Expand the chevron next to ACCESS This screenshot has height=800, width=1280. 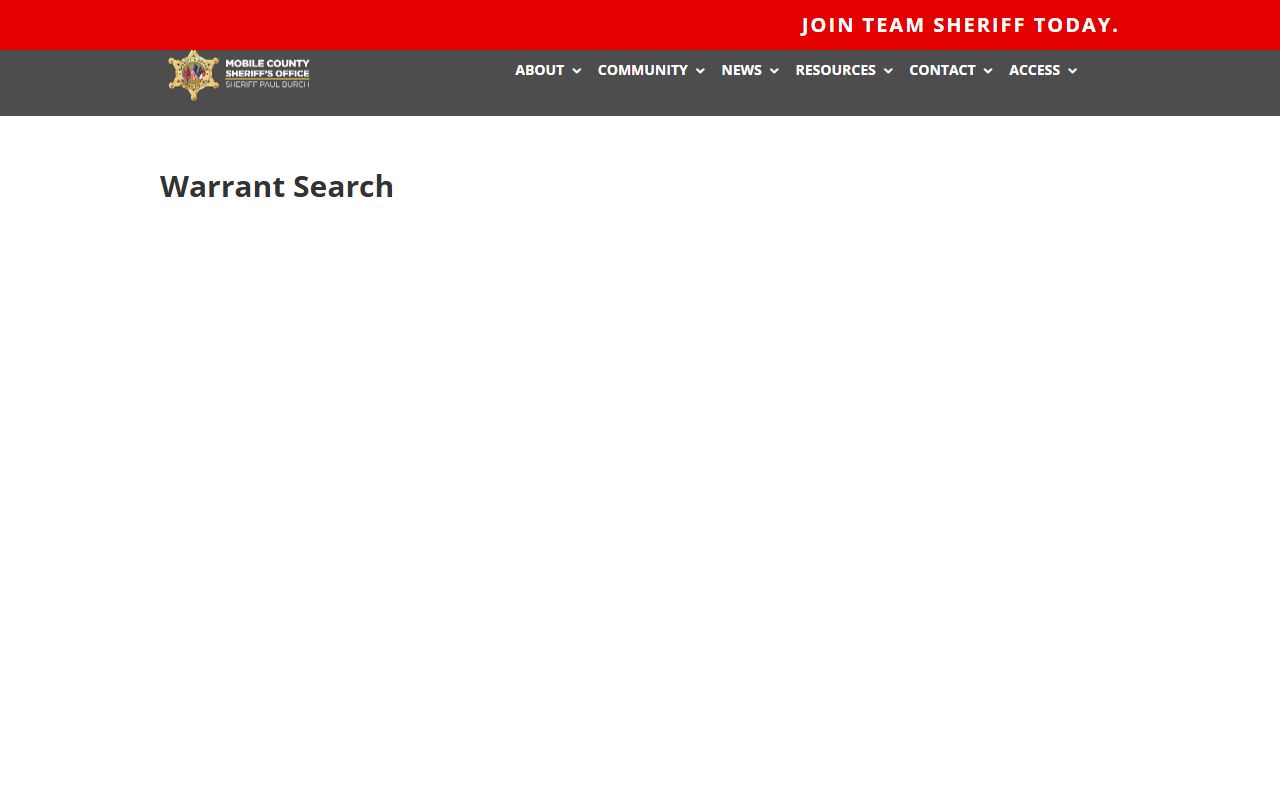point(1072,71)
